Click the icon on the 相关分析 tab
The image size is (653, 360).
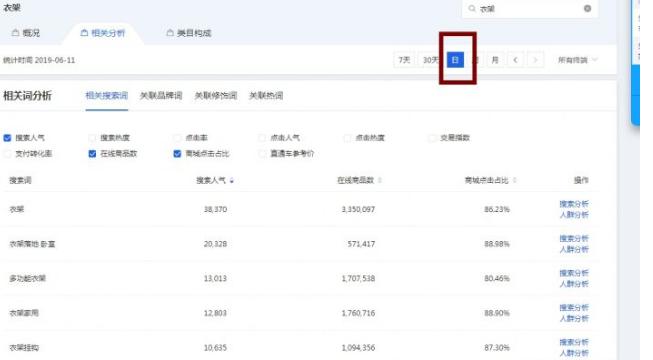pos(84,32)
